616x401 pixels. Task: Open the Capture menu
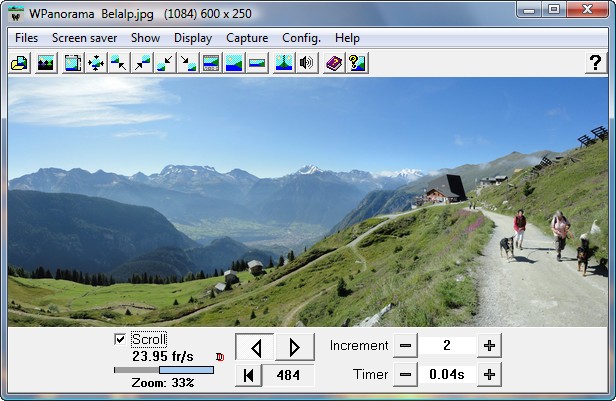pyautogui.click(x=247, y=38)
